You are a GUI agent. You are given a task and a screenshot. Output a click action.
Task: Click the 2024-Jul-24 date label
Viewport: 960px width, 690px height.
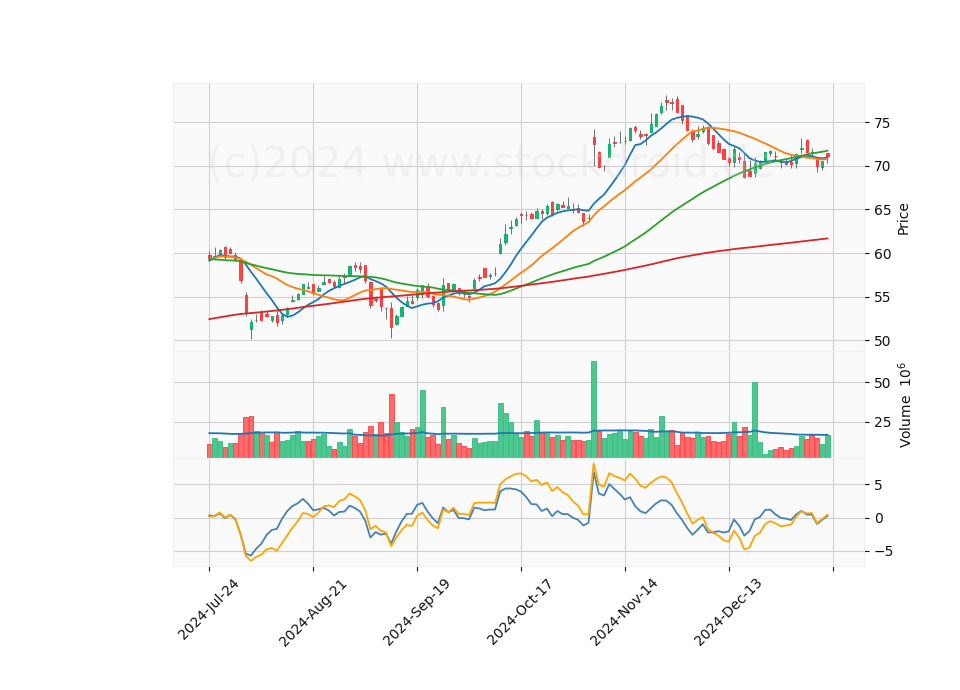click(208, 610)
